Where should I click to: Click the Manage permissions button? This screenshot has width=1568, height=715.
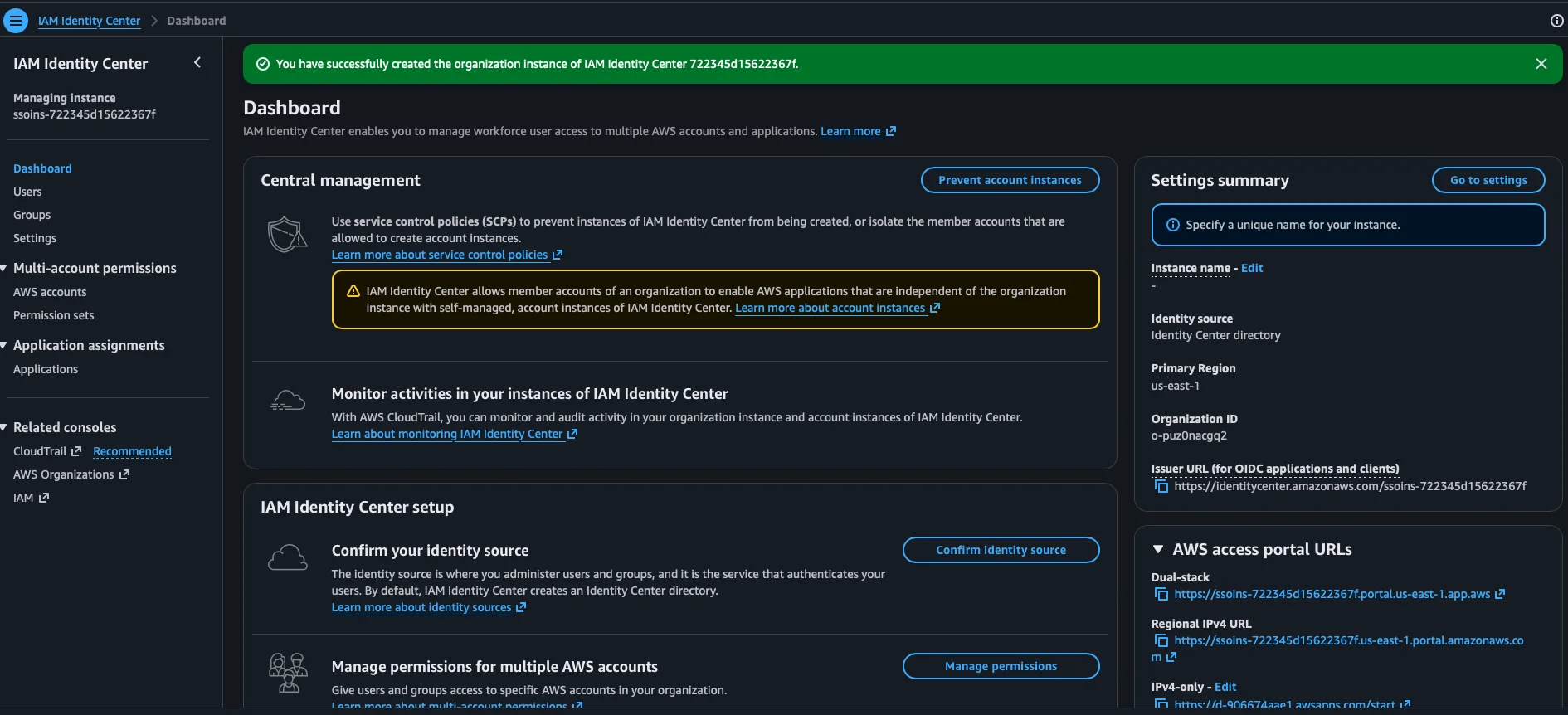1001,666
